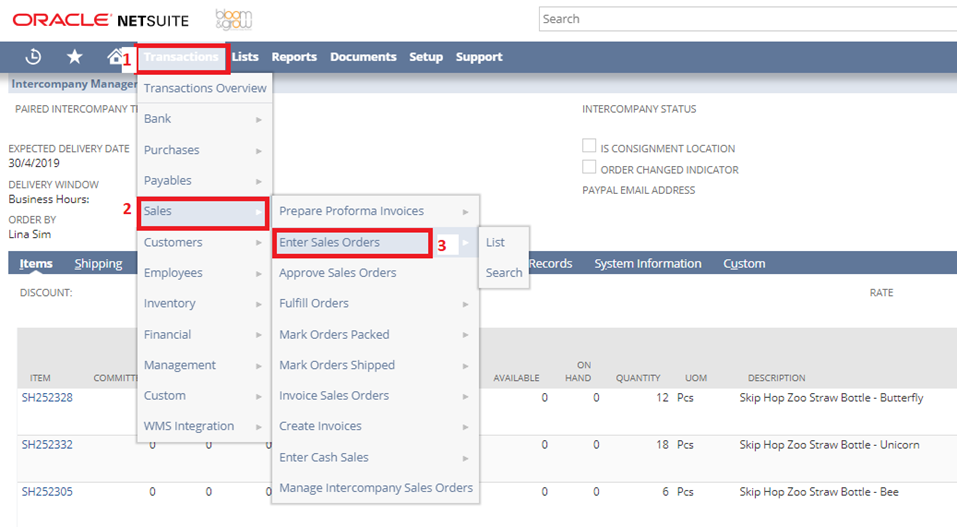Switch to the Shipping tab
This screenshot has width=957, height=527.
tap(98, 264)
